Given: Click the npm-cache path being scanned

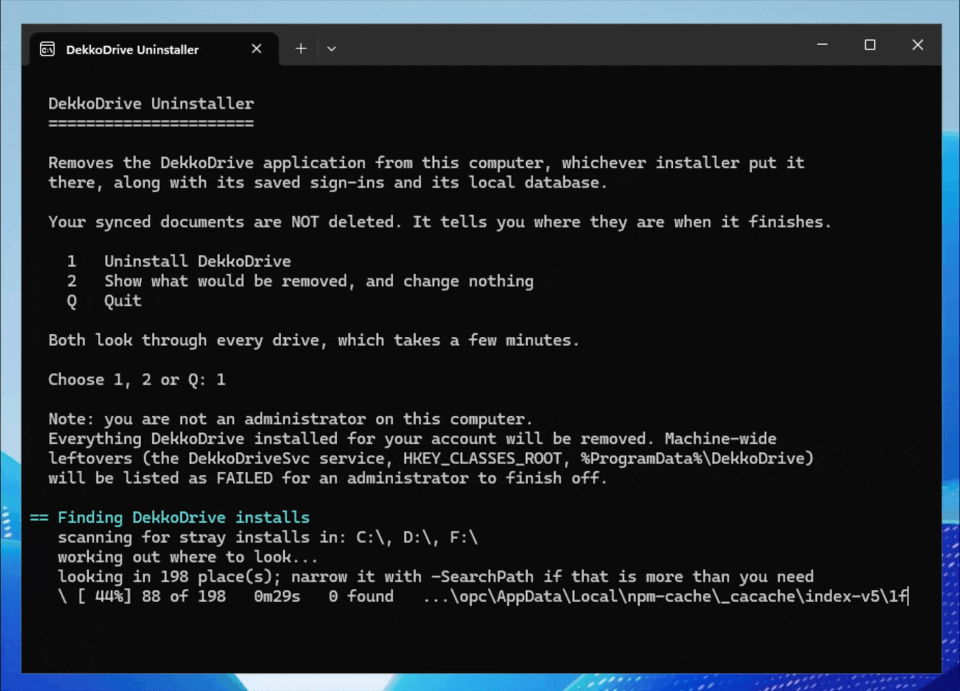Looking at the screenshot, I should 666,596.
